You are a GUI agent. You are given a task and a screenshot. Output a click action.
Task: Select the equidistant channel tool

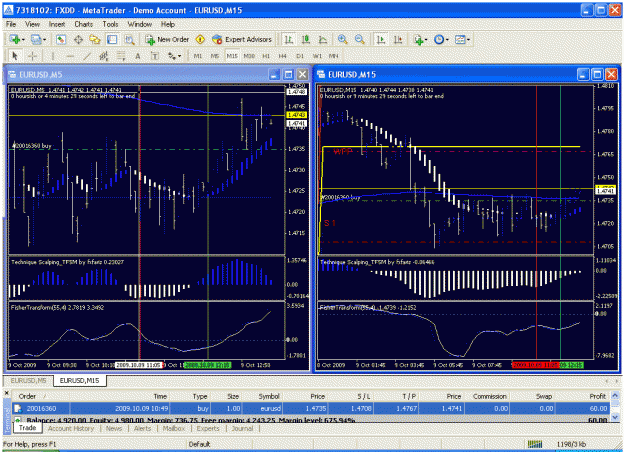104,56
